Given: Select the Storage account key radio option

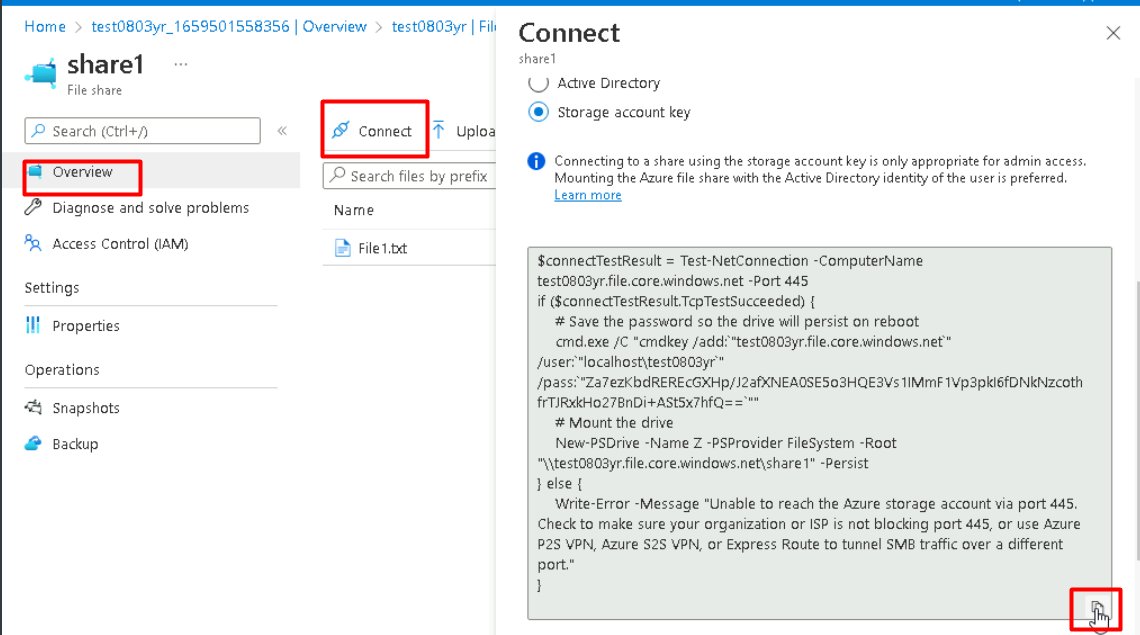Looking at the screenshot, I should (538, 112).
